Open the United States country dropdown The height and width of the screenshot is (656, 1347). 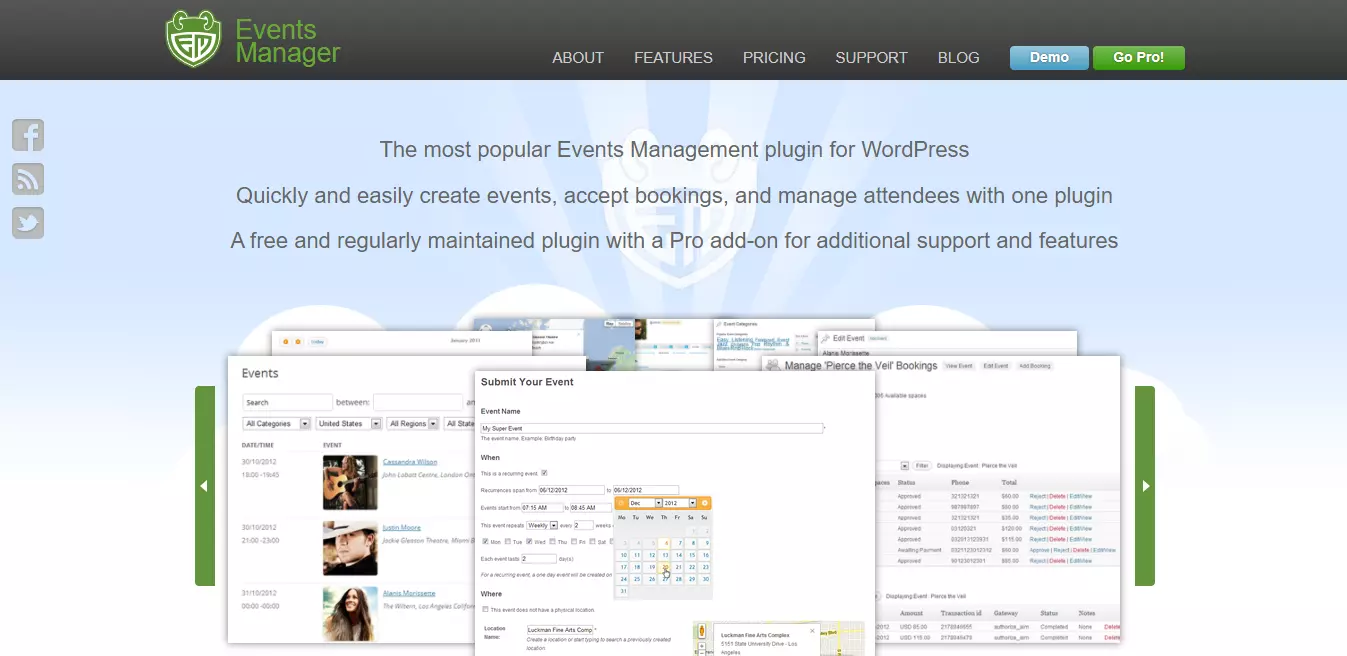pos(349,424)
